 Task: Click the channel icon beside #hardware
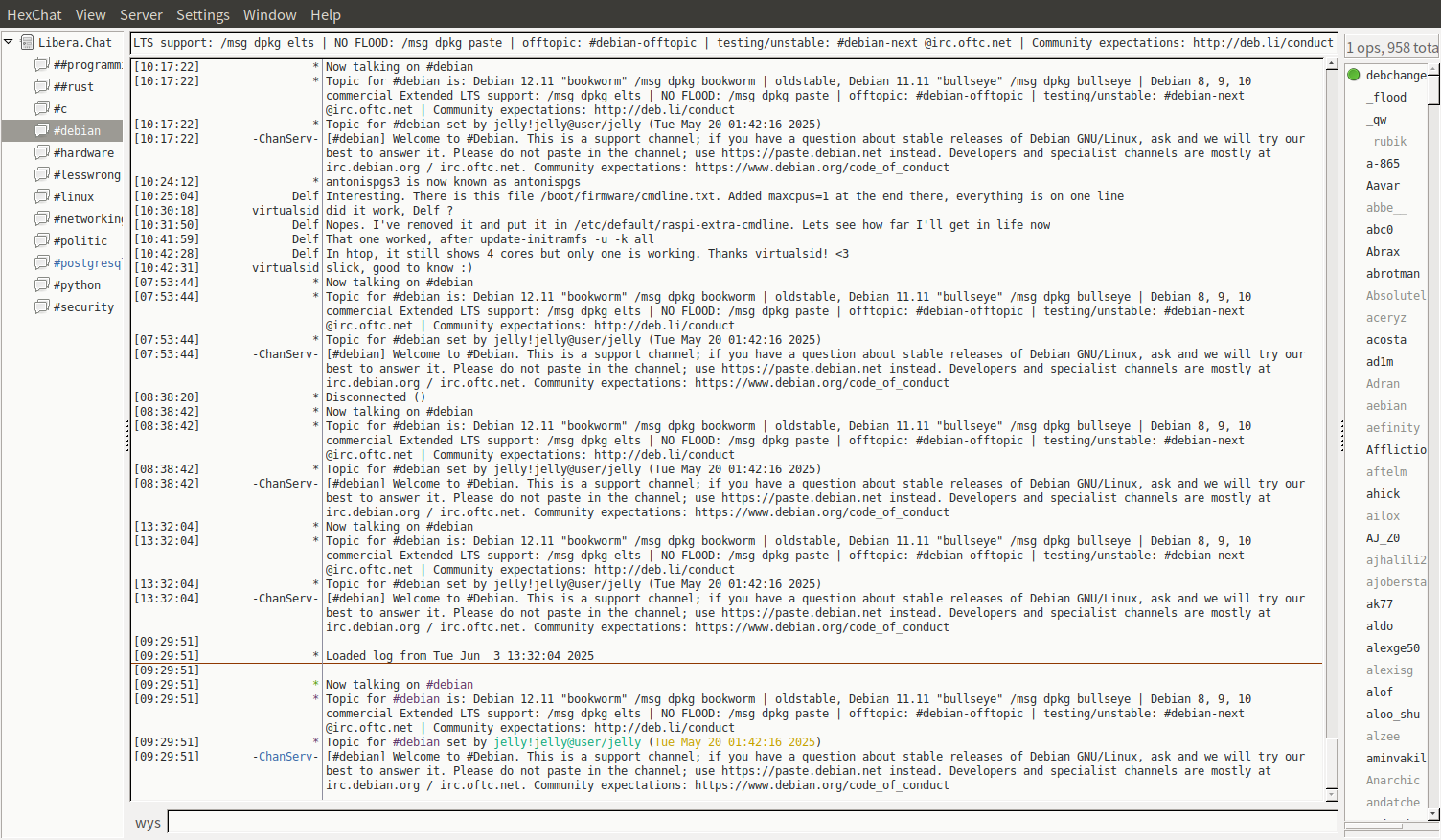(x=42, y=152)
